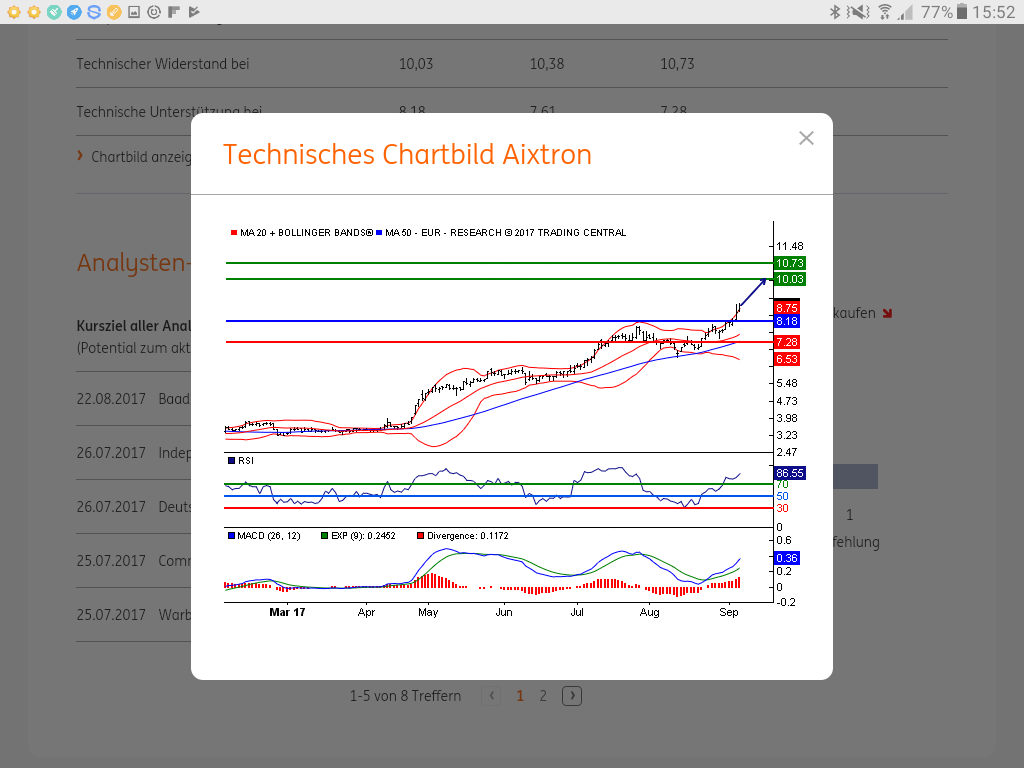The height and width of the screenshot is (768, 1024).
Task: Tap the checkmark task notification icon
Action: 194,12
